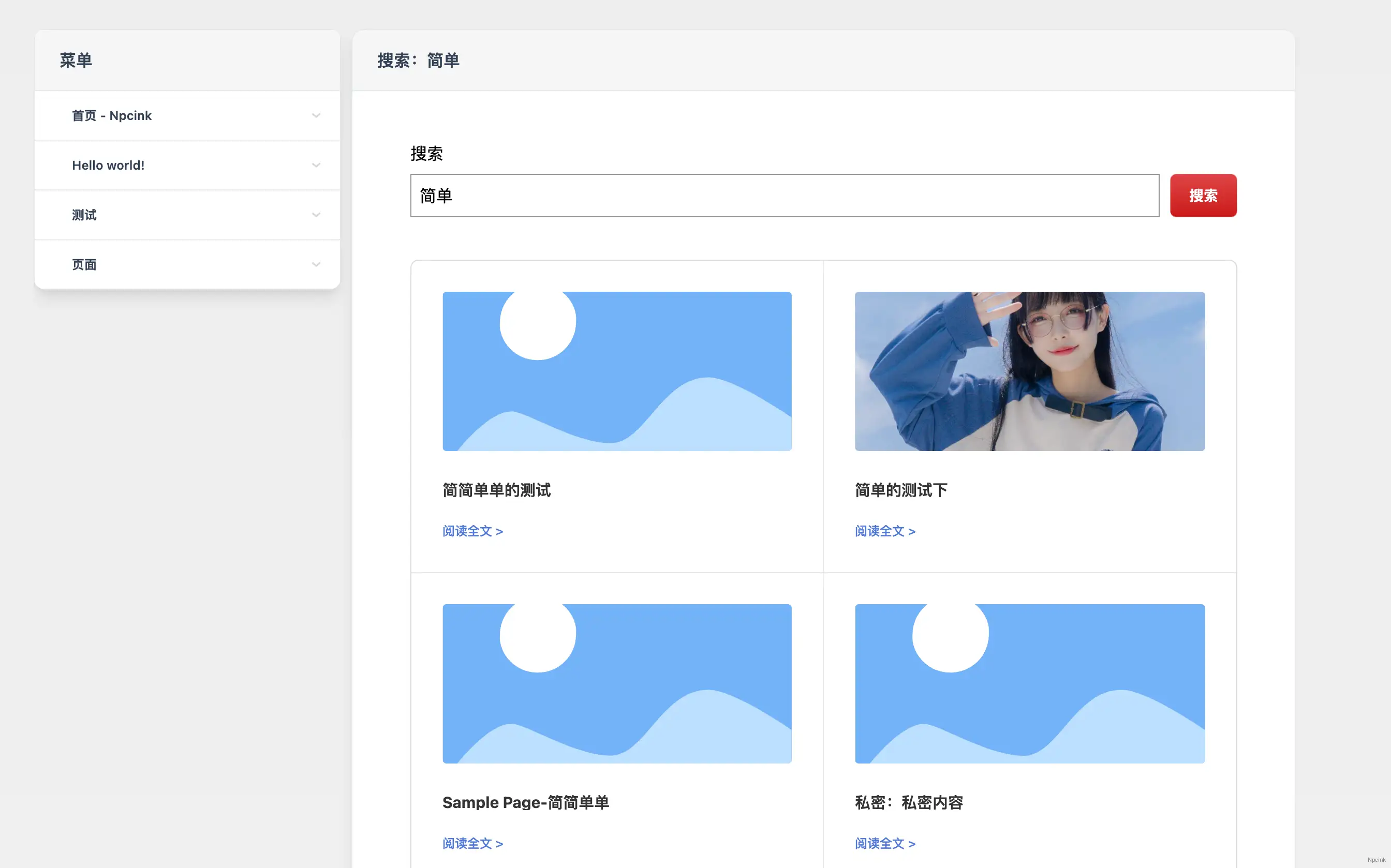
Task: Select the Hello world! menu entry
Action: click(x=108, y=165)
